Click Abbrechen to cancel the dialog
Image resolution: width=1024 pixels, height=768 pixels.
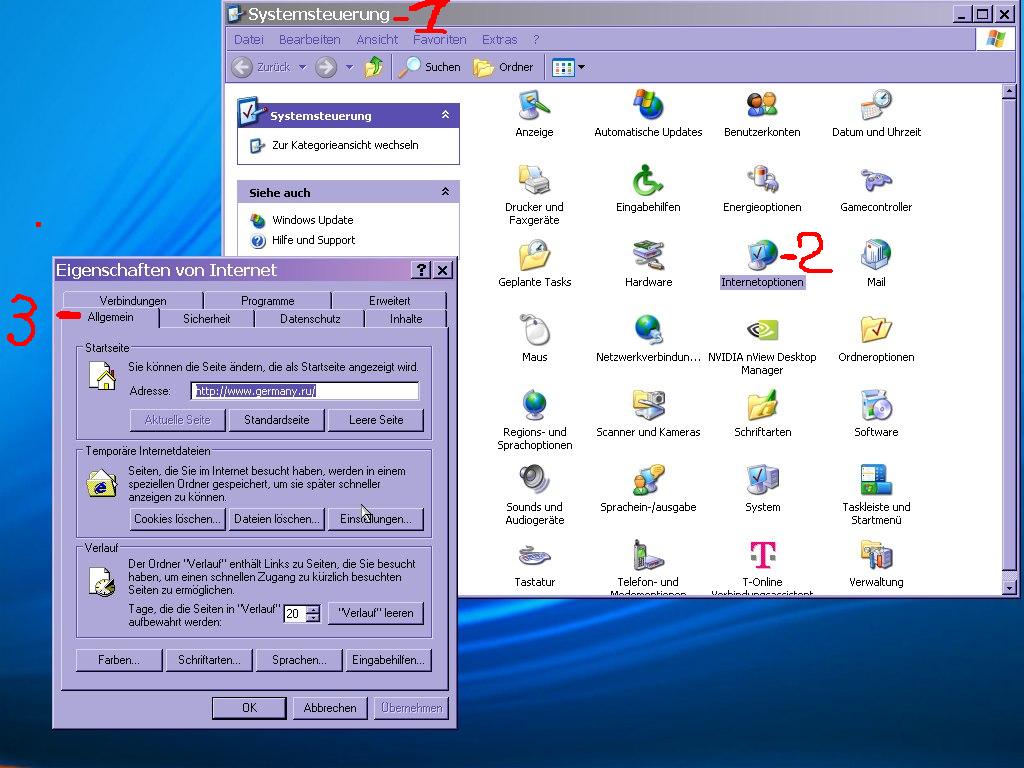pos(330,708)
